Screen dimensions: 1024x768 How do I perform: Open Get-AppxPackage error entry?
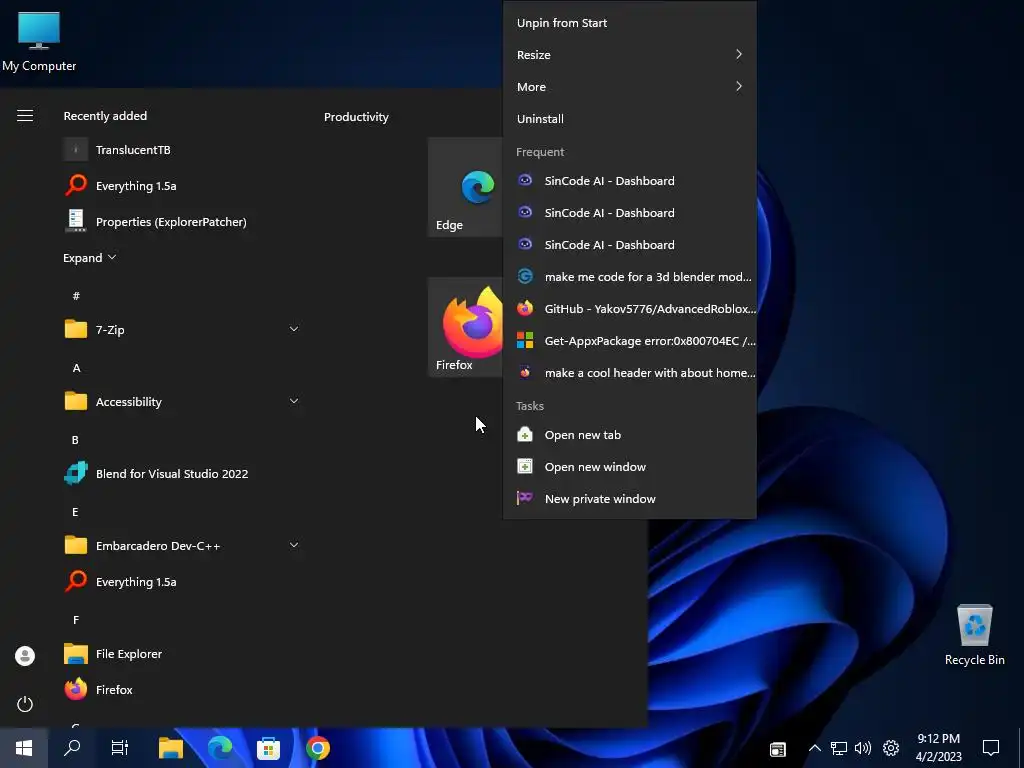coord(630,341)
